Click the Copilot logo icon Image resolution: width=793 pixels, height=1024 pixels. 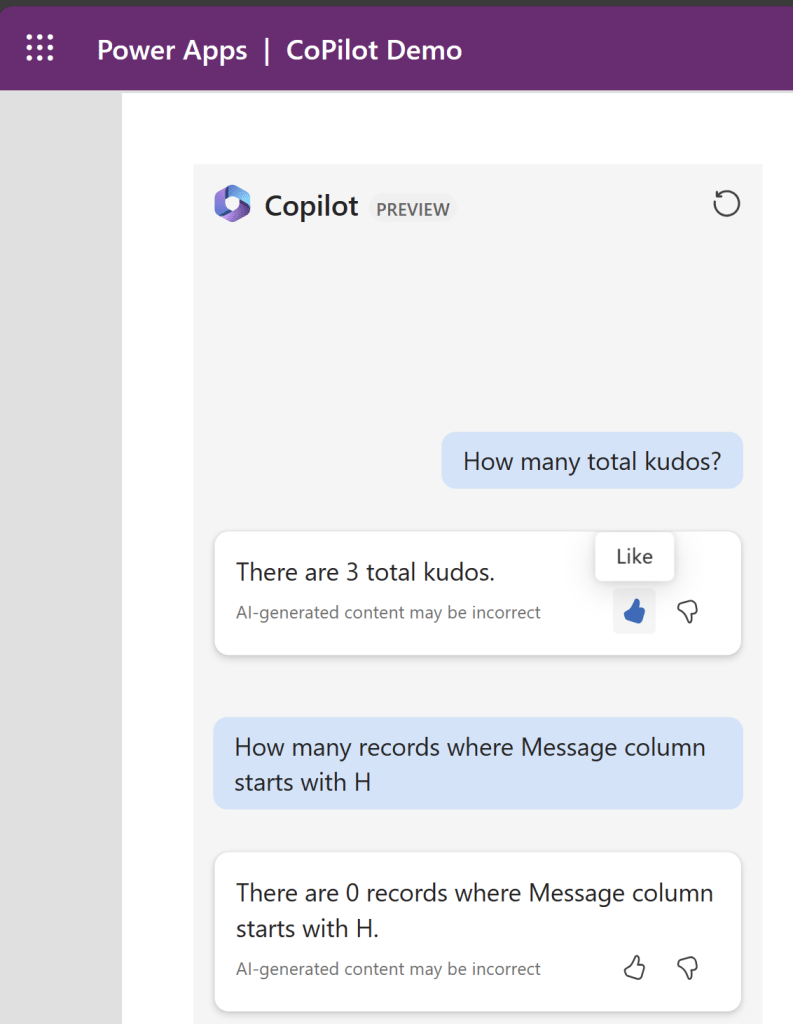coord(232,204)
